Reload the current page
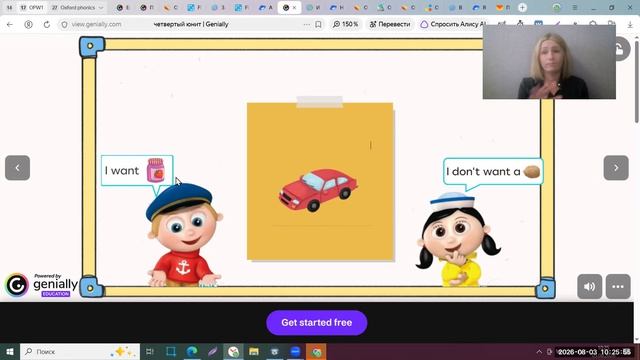640x360 pixels. pyautogui.click(x=47, y=24)
